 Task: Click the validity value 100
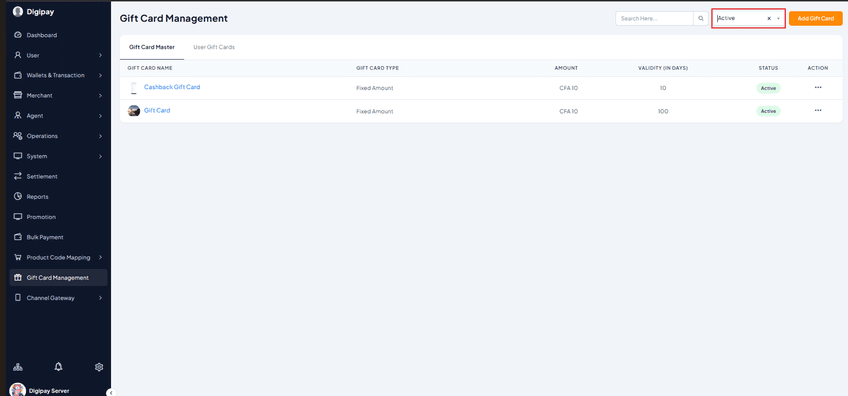[663, 111]
